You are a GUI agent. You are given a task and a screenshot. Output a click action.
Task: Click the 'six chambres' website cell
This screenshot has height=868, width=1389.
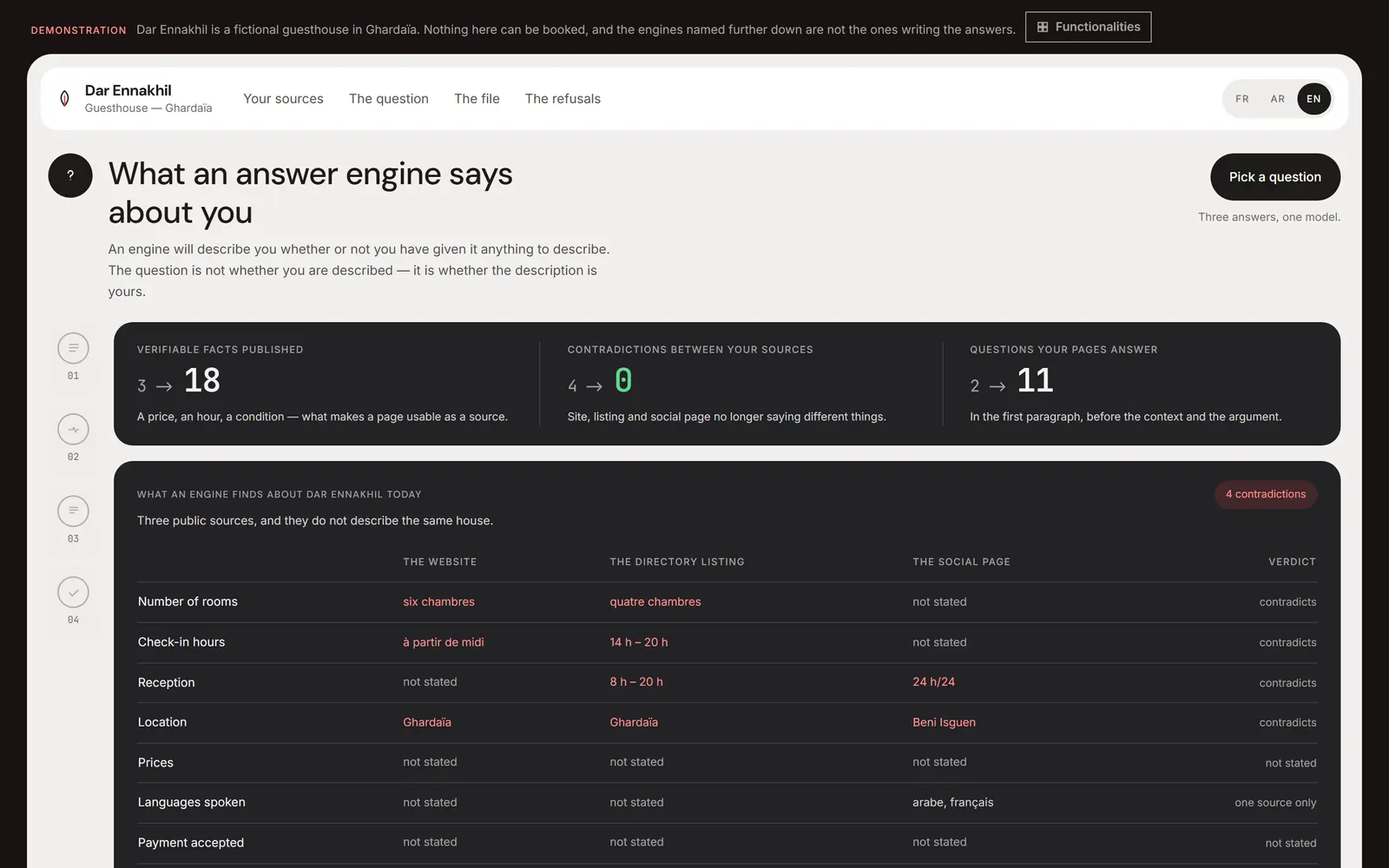438,602
